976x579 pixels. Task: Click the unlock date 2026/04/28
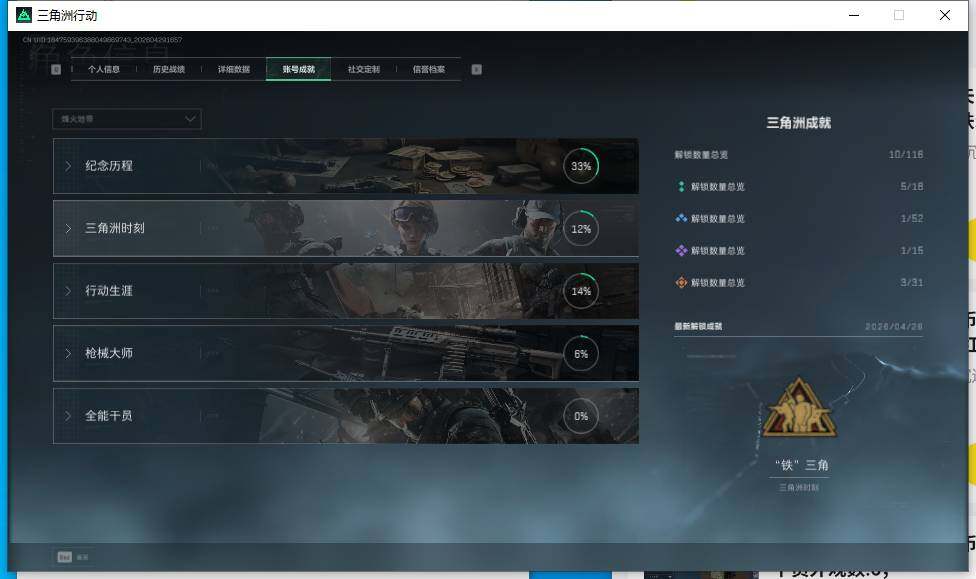[894, 326]
